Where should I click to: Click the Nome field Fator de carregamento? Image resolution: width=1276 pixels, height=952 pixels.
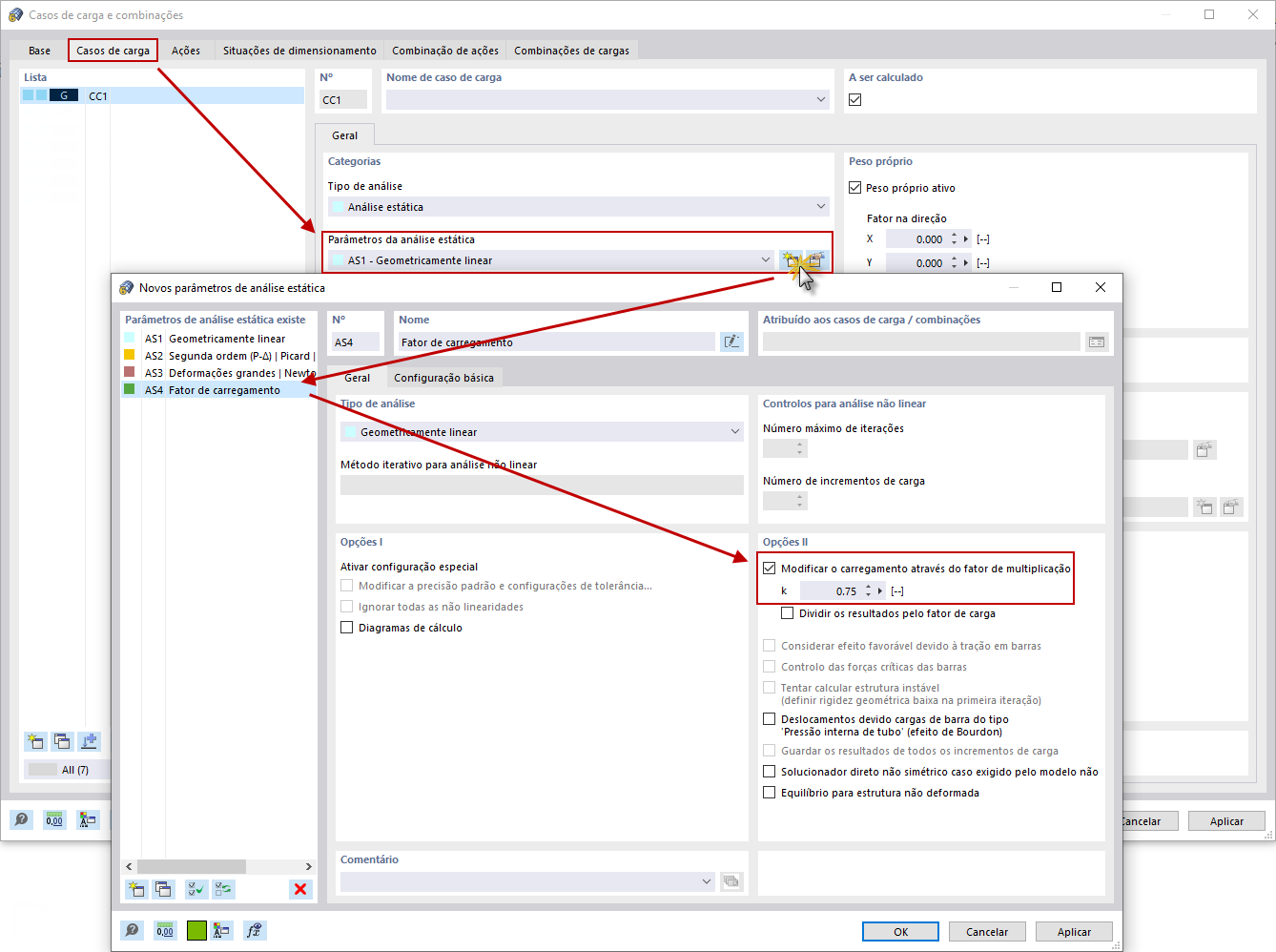click(557, 341)
